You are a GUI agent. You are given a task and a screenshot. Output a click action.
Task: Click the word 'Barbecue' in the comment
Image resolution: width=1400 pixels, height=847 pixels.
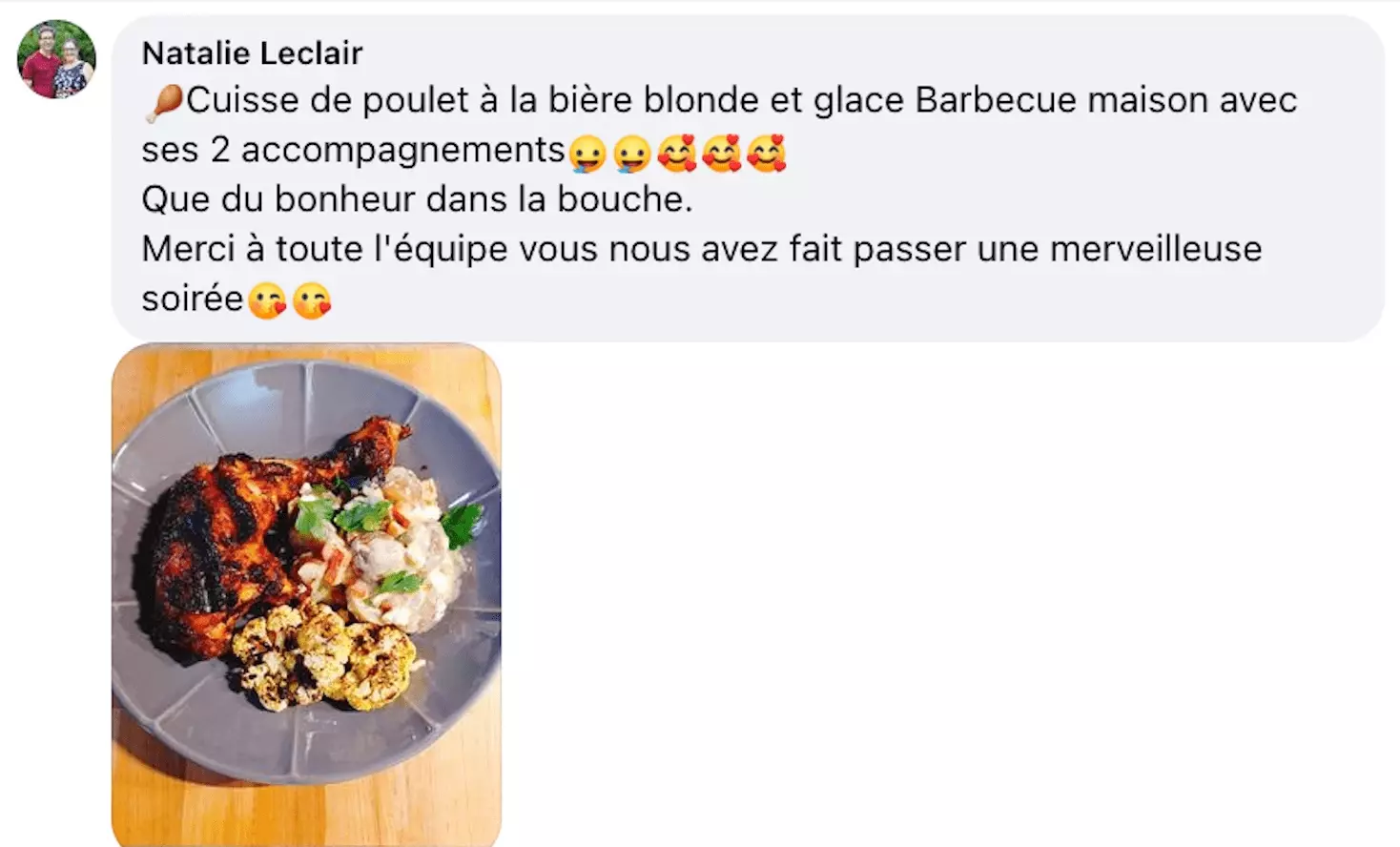(996, 100)
